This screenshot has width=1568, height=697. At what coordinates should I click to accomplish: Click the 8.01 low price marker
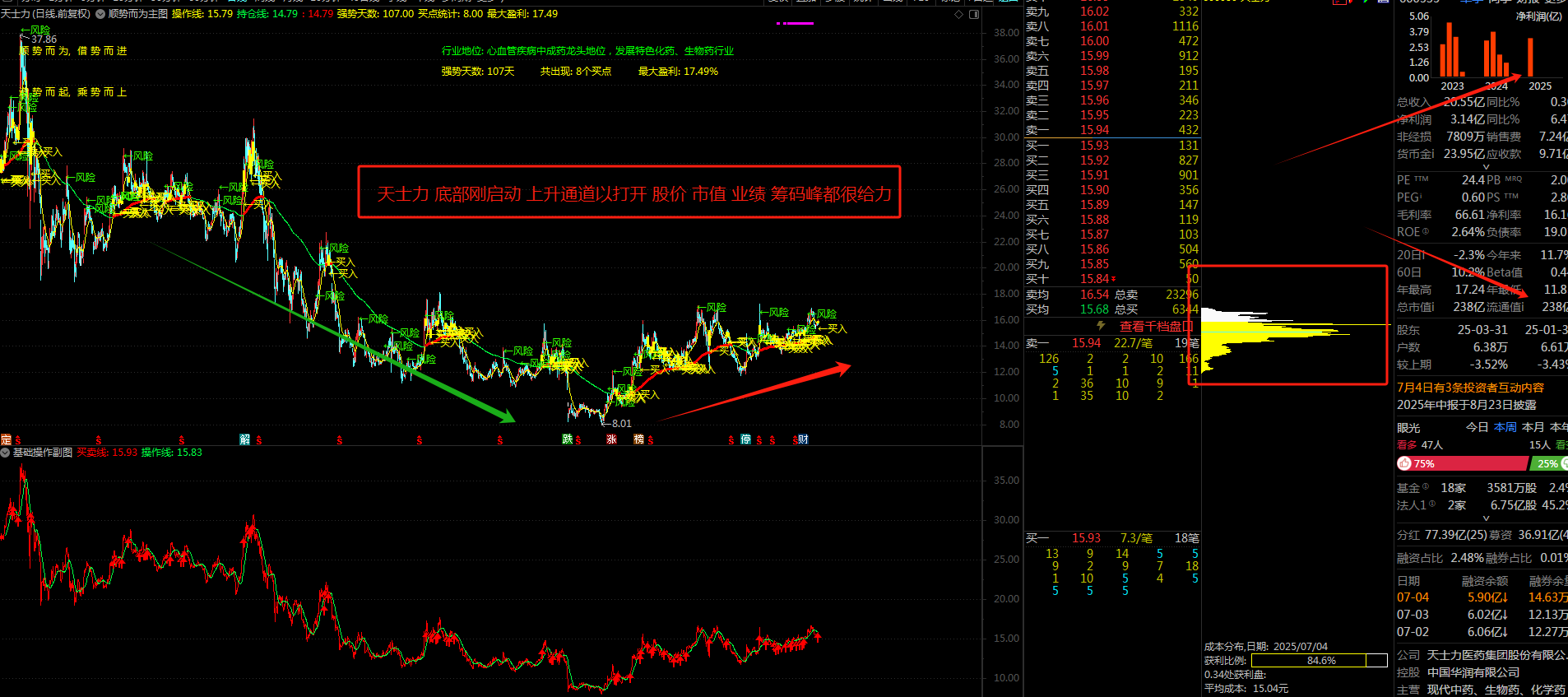point(621,424)
